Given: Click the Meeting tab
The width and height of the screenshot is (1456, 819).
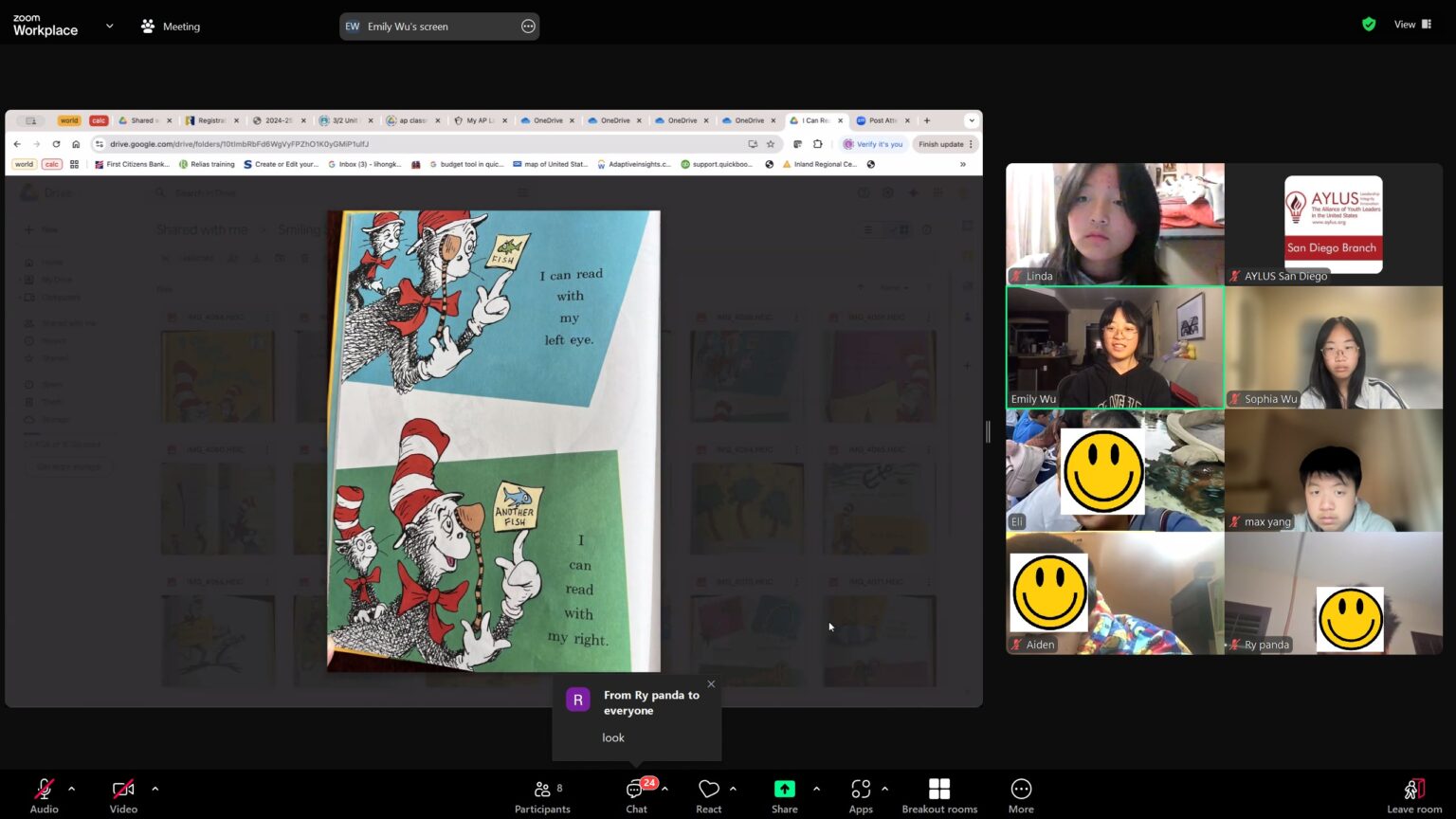Looking at the screenshot, I should 171,27.
